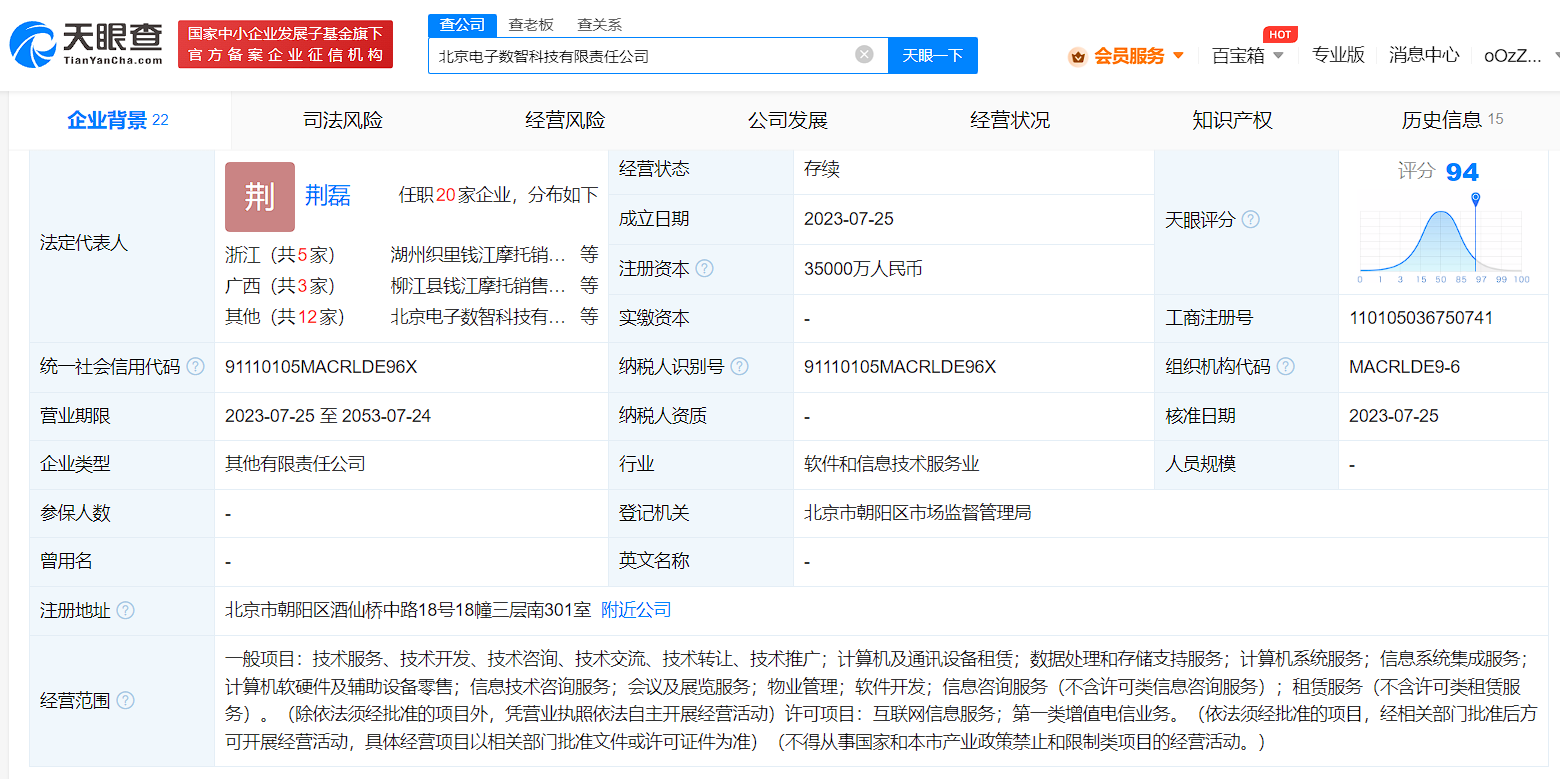Click the 存续 business status value
Screen dimensions: 1560x779
[x=822, y=169]
